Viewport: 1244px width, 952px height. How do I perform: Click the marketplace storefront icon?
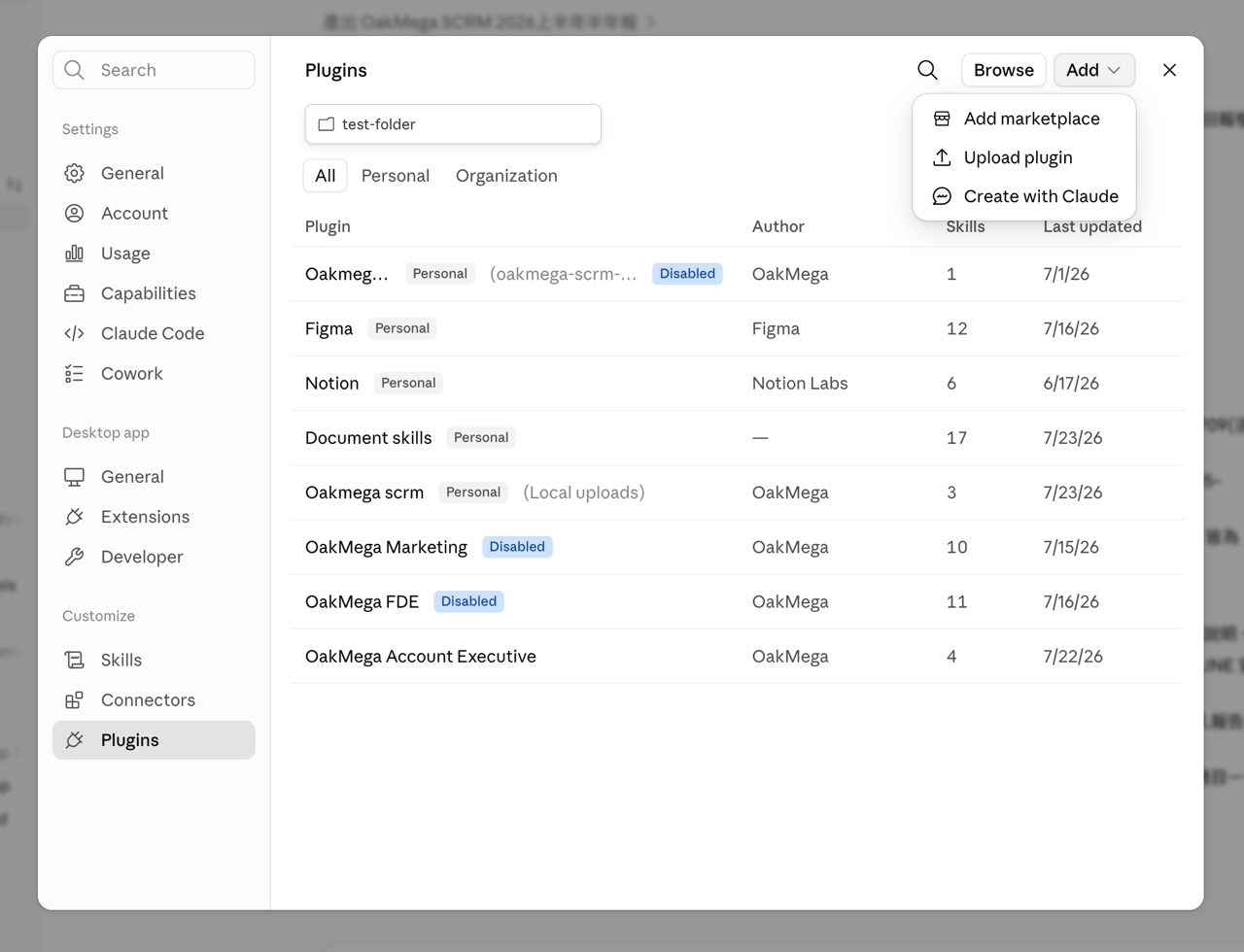coord(942,119)
